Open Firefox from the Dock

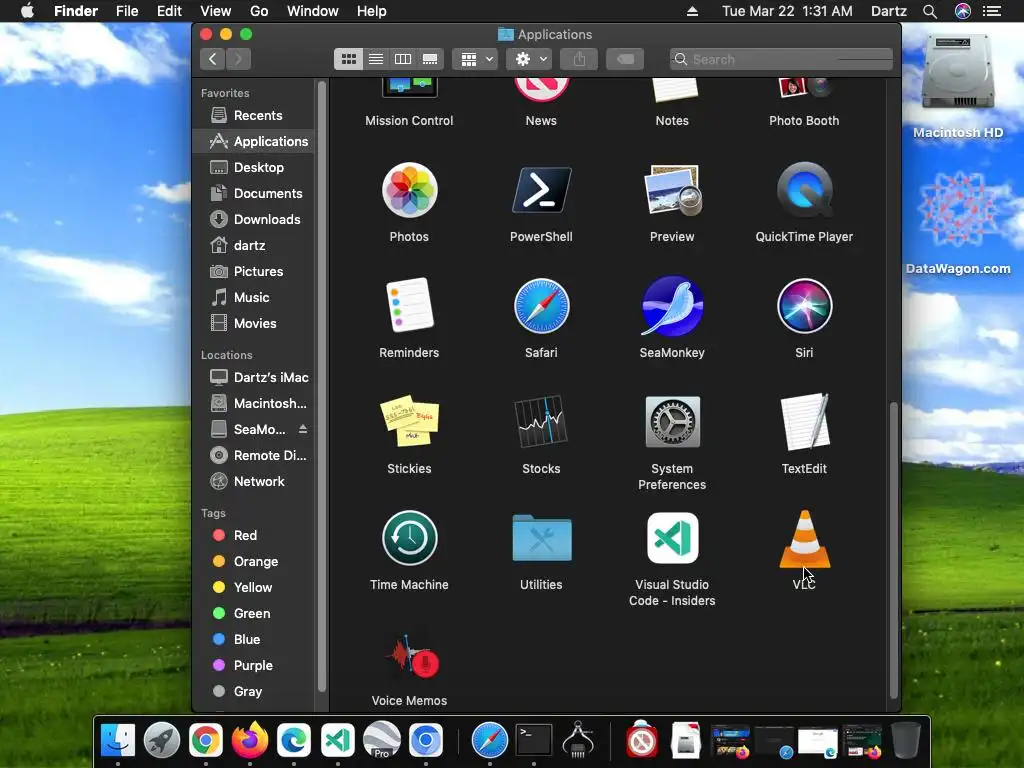249,741
